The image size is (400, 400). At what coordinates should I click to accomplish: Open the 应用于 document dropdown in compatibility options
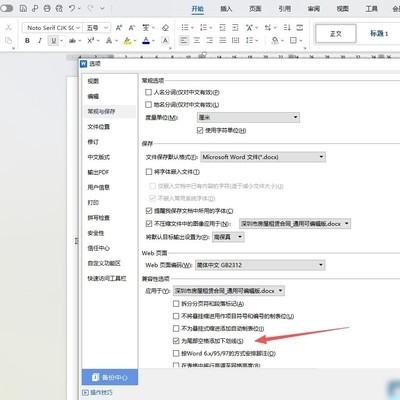coord(229,291)
